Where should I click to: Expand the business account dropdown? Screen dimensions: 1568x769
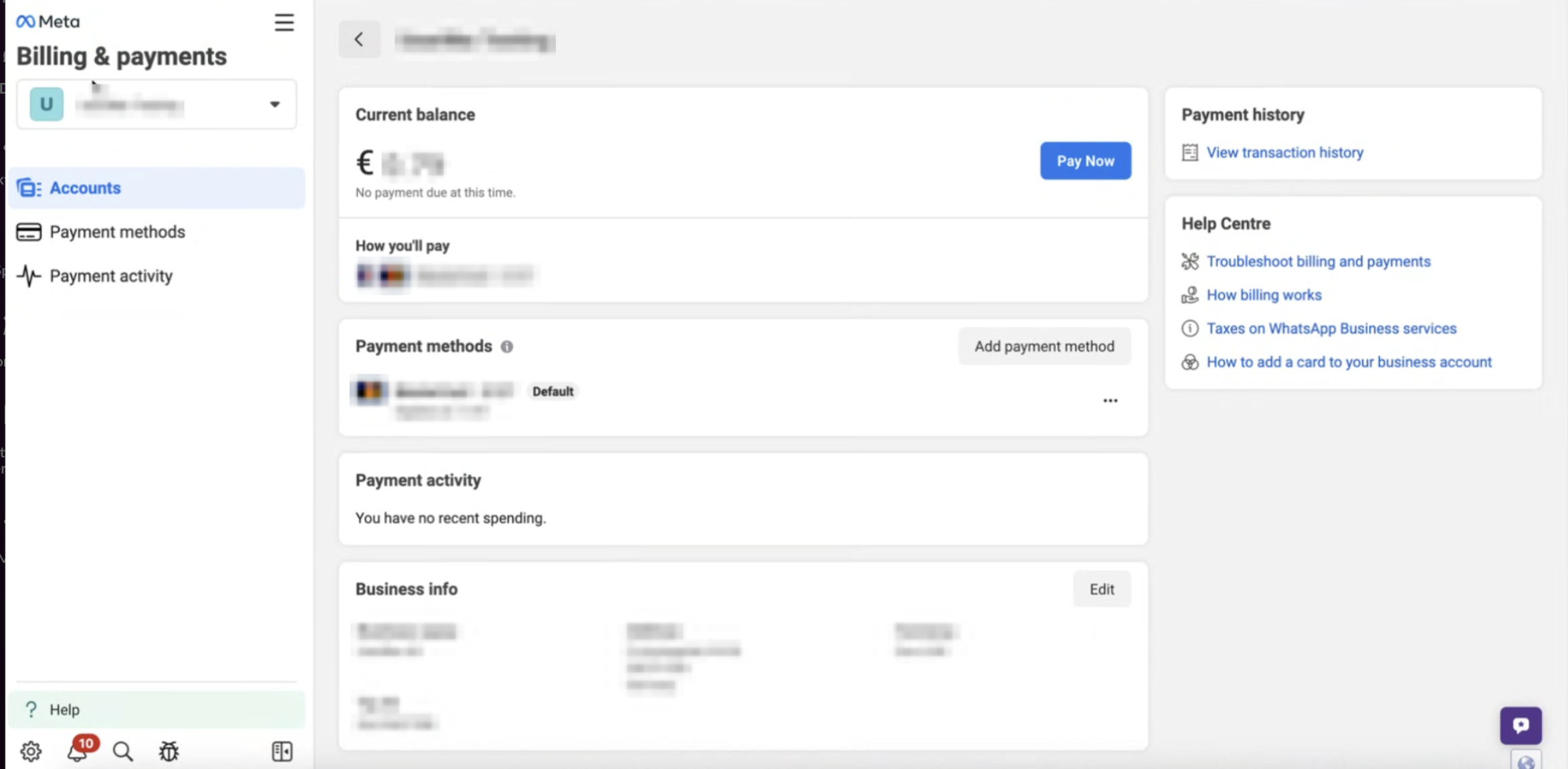coord(274,104)
